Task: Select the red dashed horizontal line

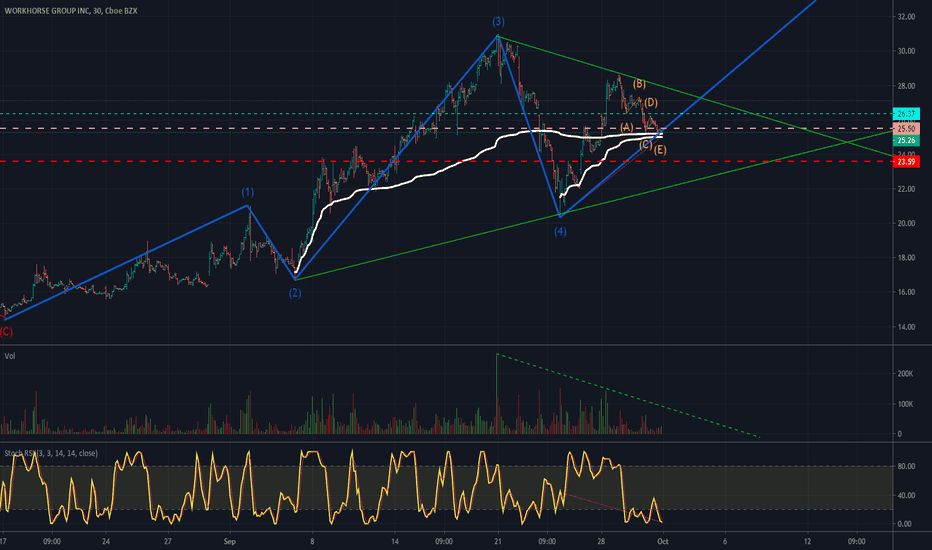Action: click(x=446, y=162)
